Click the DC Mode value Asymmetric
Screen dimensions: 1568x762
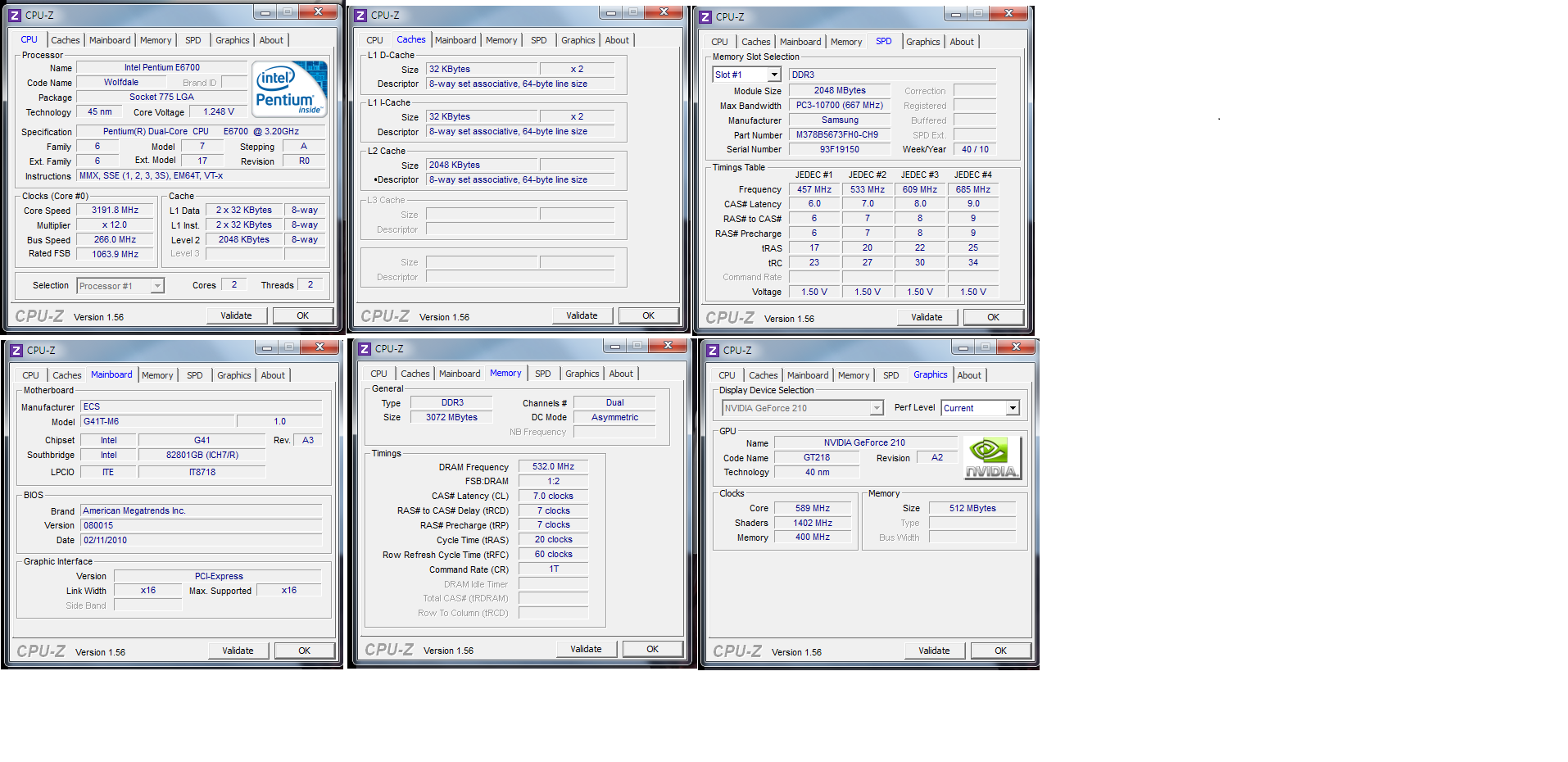[x=615, y=418]
